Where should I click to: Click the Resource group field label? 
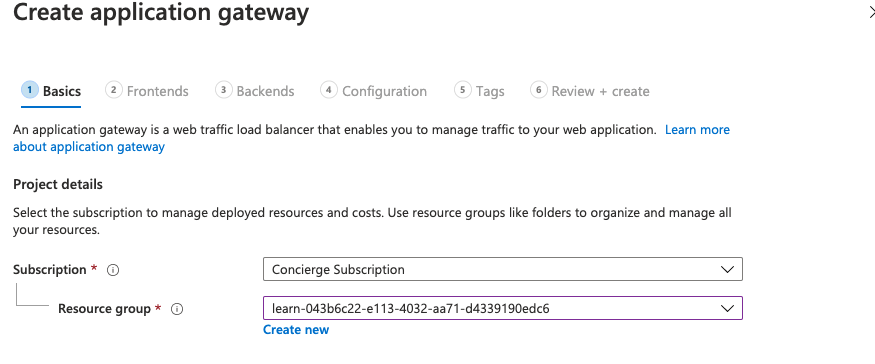pos(104,309)
